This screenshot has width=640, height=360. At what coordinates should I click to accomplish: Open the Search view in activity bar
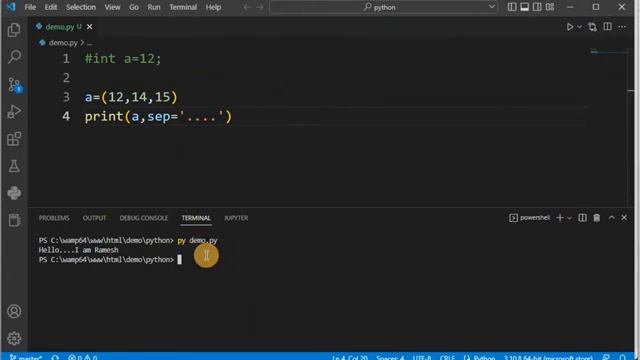(14, 57)
